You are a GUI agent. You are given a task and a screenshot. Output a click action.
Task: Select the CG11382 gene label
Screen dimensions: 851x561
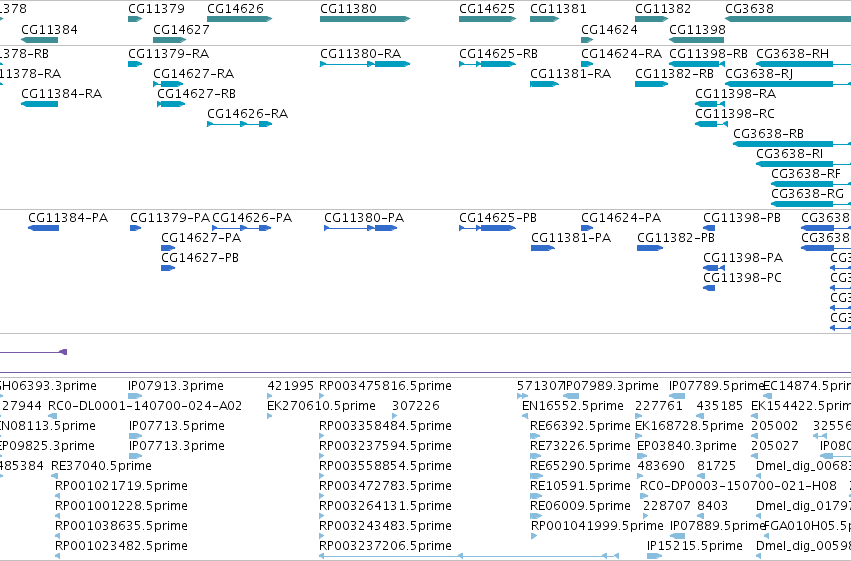(663, 9)
